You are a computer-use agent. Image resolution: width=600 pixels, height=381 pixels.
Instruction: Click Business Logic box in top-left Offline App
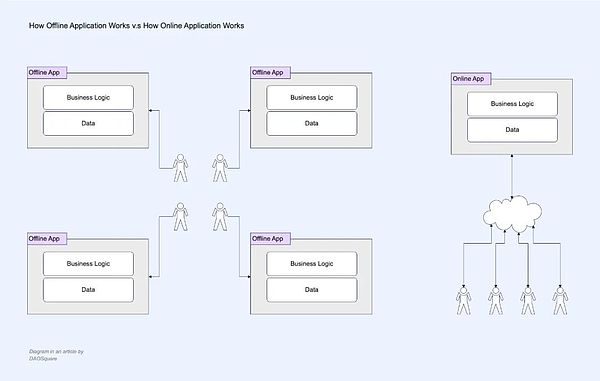pos(88,98)
